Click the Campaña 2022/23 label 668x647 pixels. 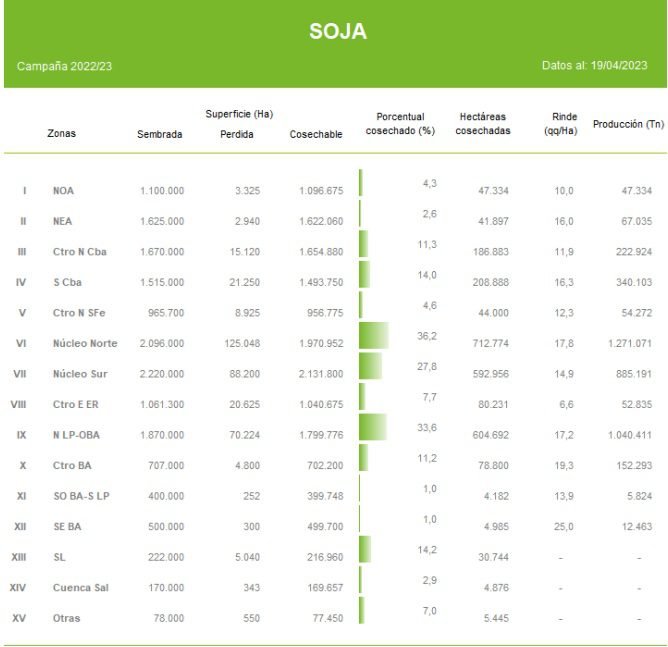tap(64, 66)
